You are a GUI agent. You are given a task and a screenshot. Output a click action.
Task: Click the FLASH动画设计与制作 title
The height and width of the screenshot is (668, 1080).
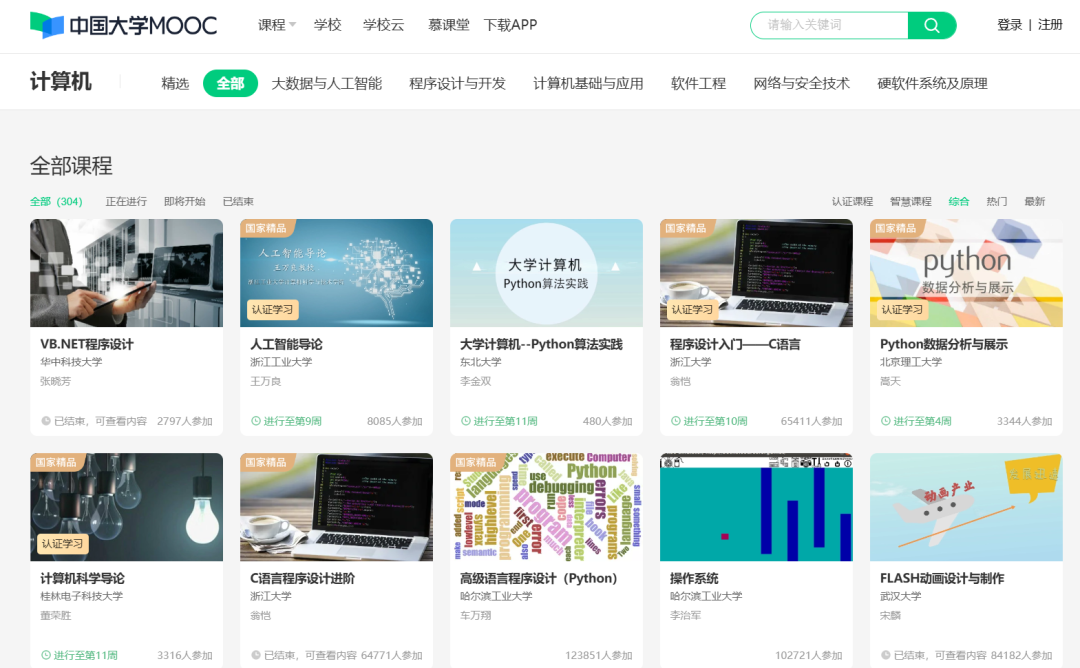(942, 578)
